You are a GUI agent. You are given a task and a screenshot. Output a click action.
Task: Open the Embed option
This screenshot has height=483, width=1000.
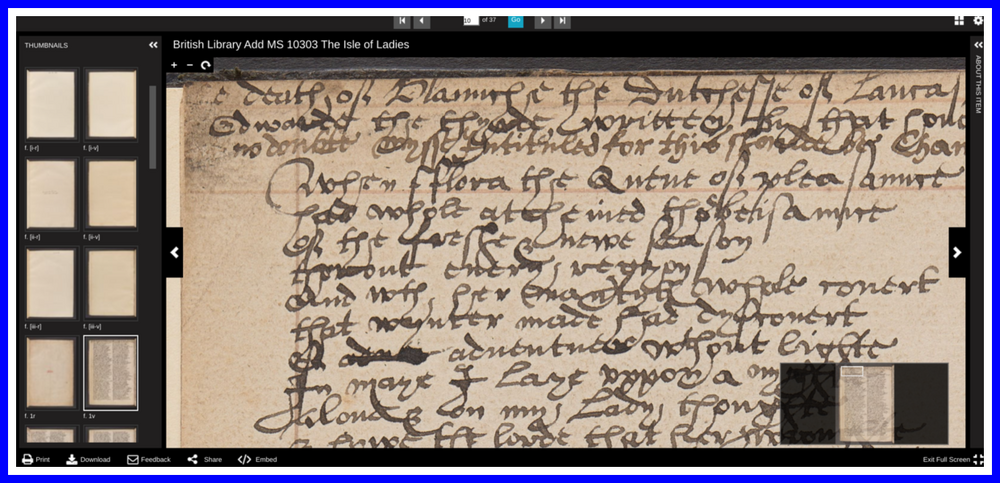[257, 459]
